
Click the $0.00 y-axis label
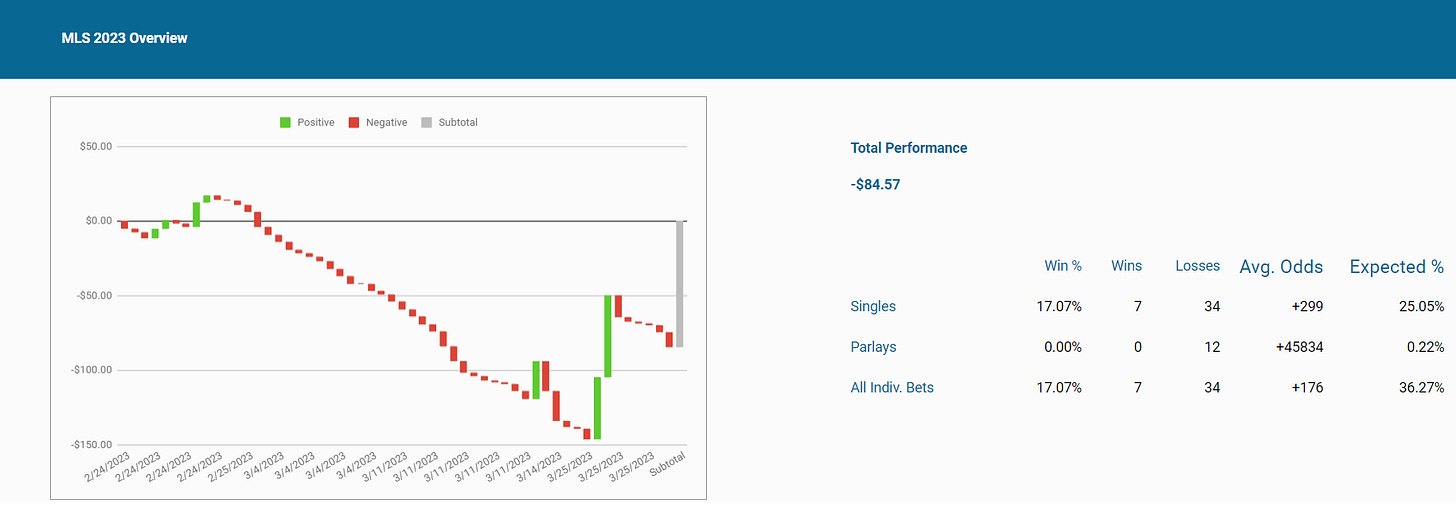99,221
